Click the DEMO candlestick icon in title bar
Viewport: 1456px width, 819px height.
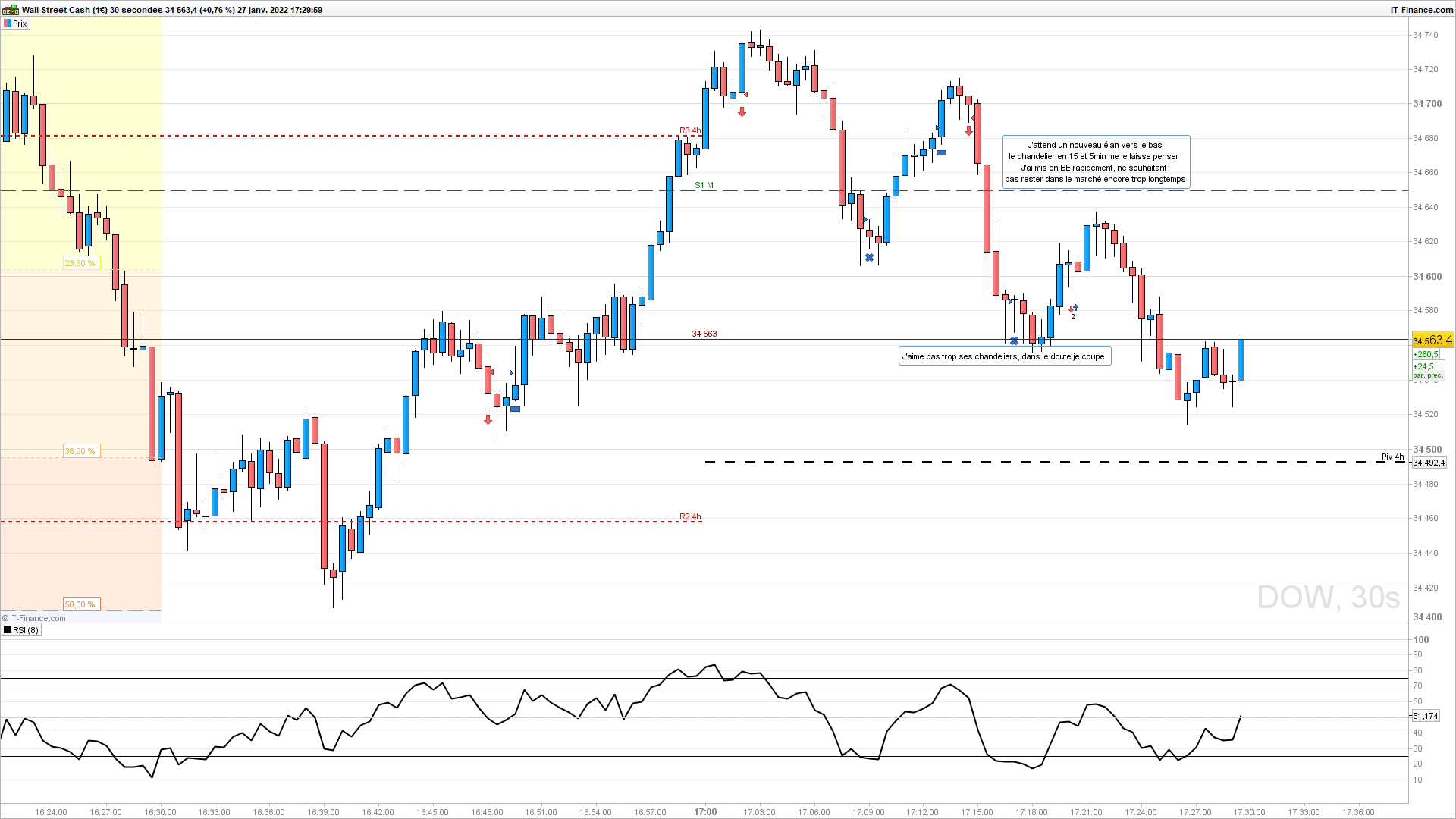[11, 10]
